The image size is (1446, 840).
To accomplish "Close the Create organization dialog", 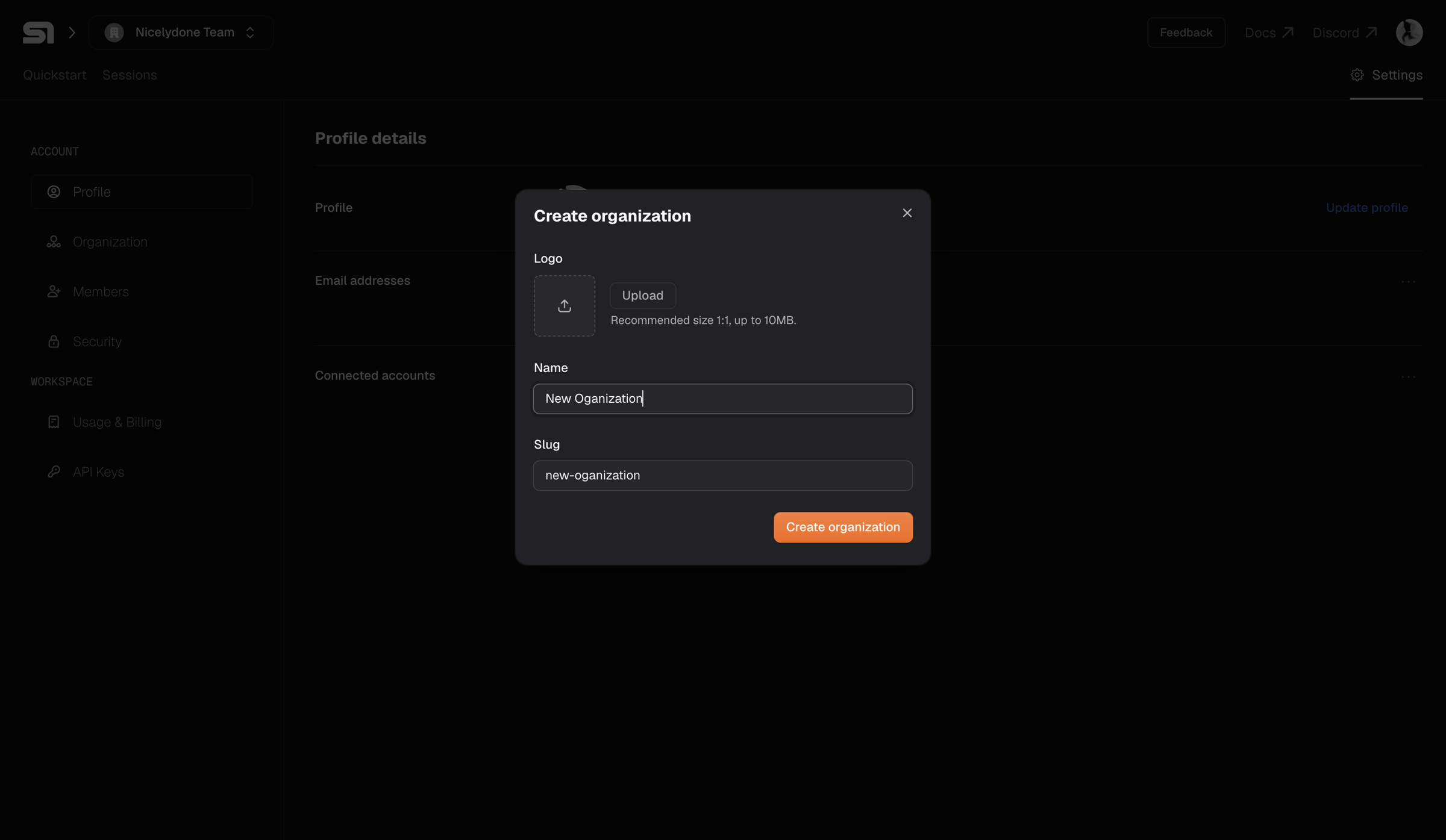I will [x=907, y=213].
